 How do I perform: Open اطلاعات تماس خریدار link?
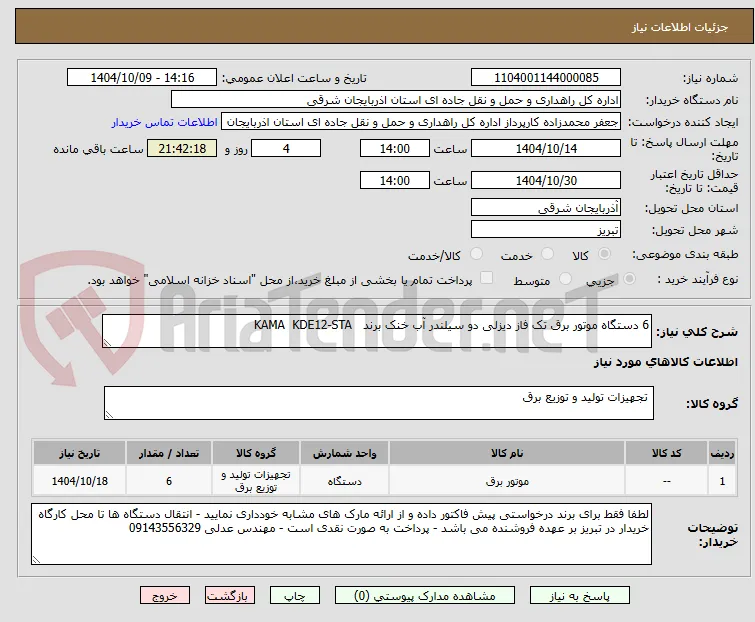point(165,122)
